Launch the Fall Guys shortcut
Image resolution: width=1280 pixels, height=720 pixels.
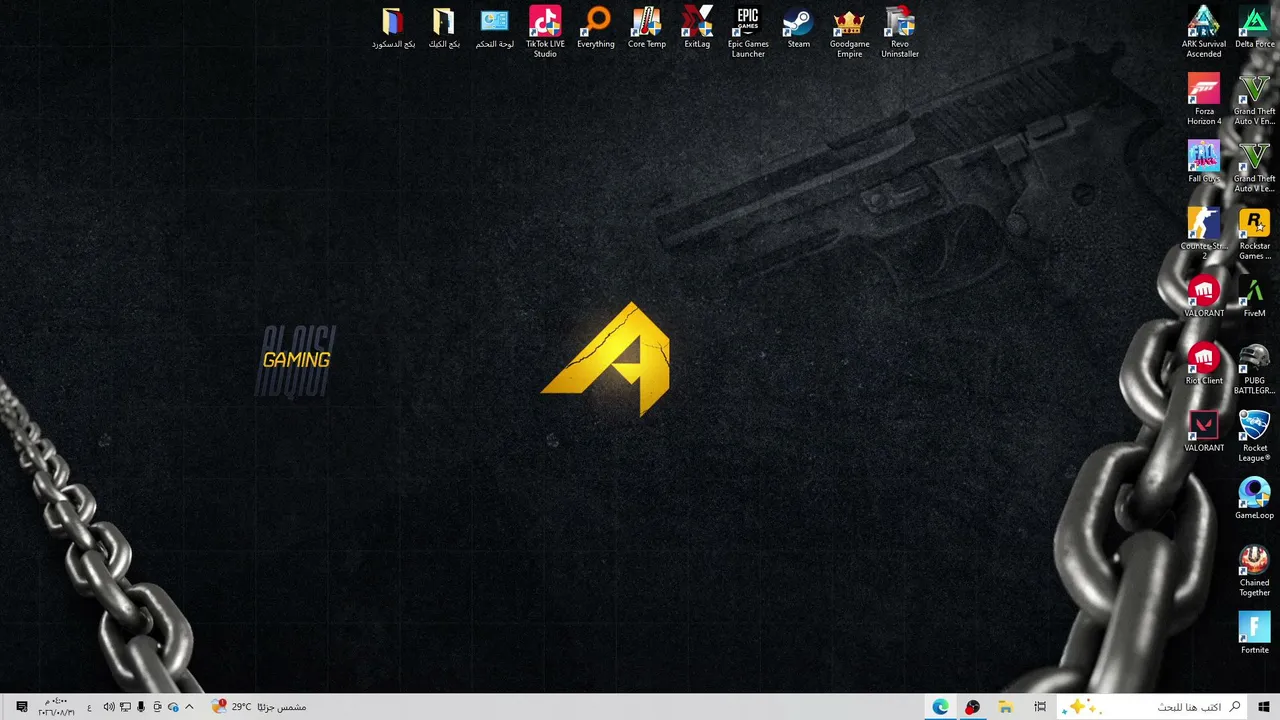(1204, 162)
